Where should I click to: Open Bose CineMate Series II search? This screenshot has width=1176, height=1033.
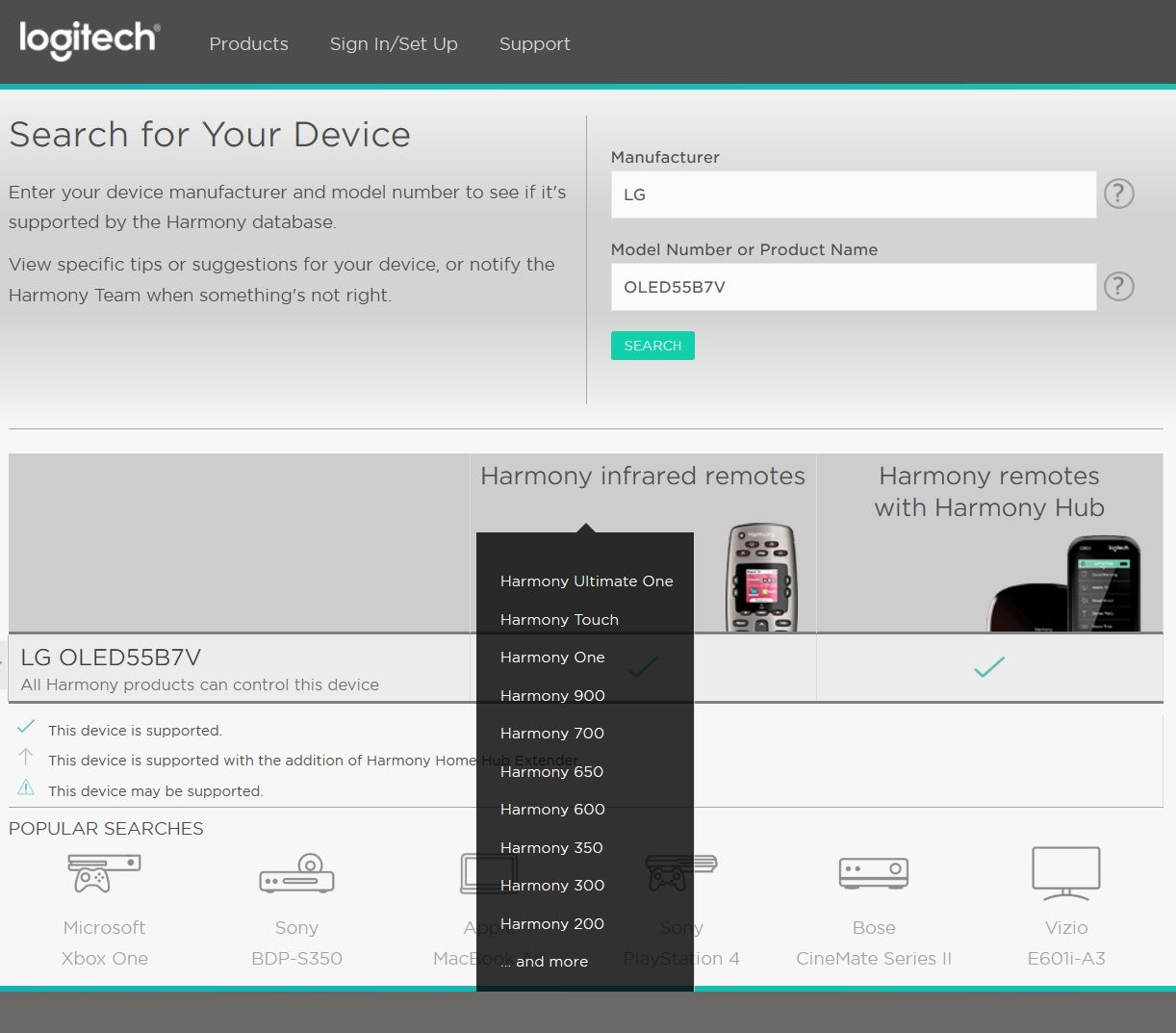pos(874,943)
